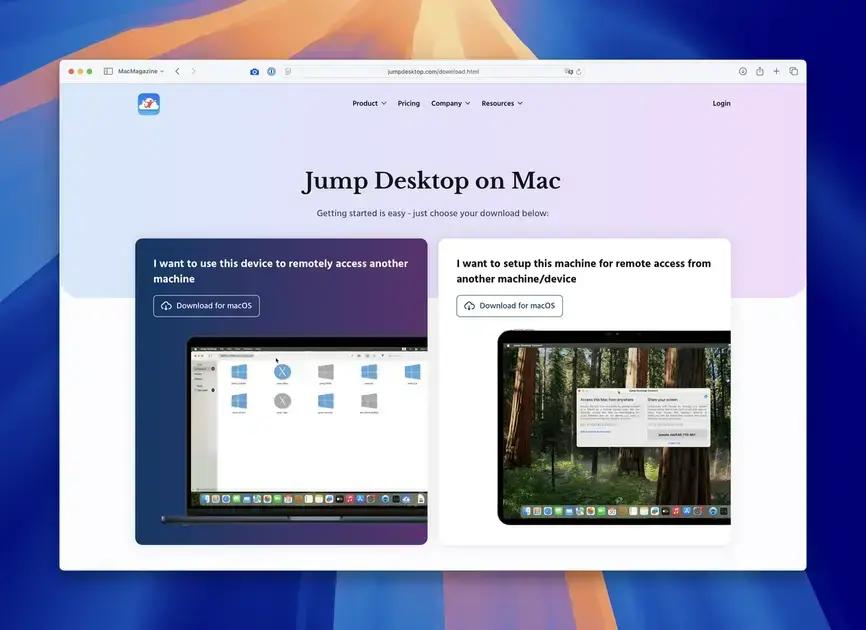Click 'Getting started is easy' subtitle text
866x630 pixels.
pos(432,213)
